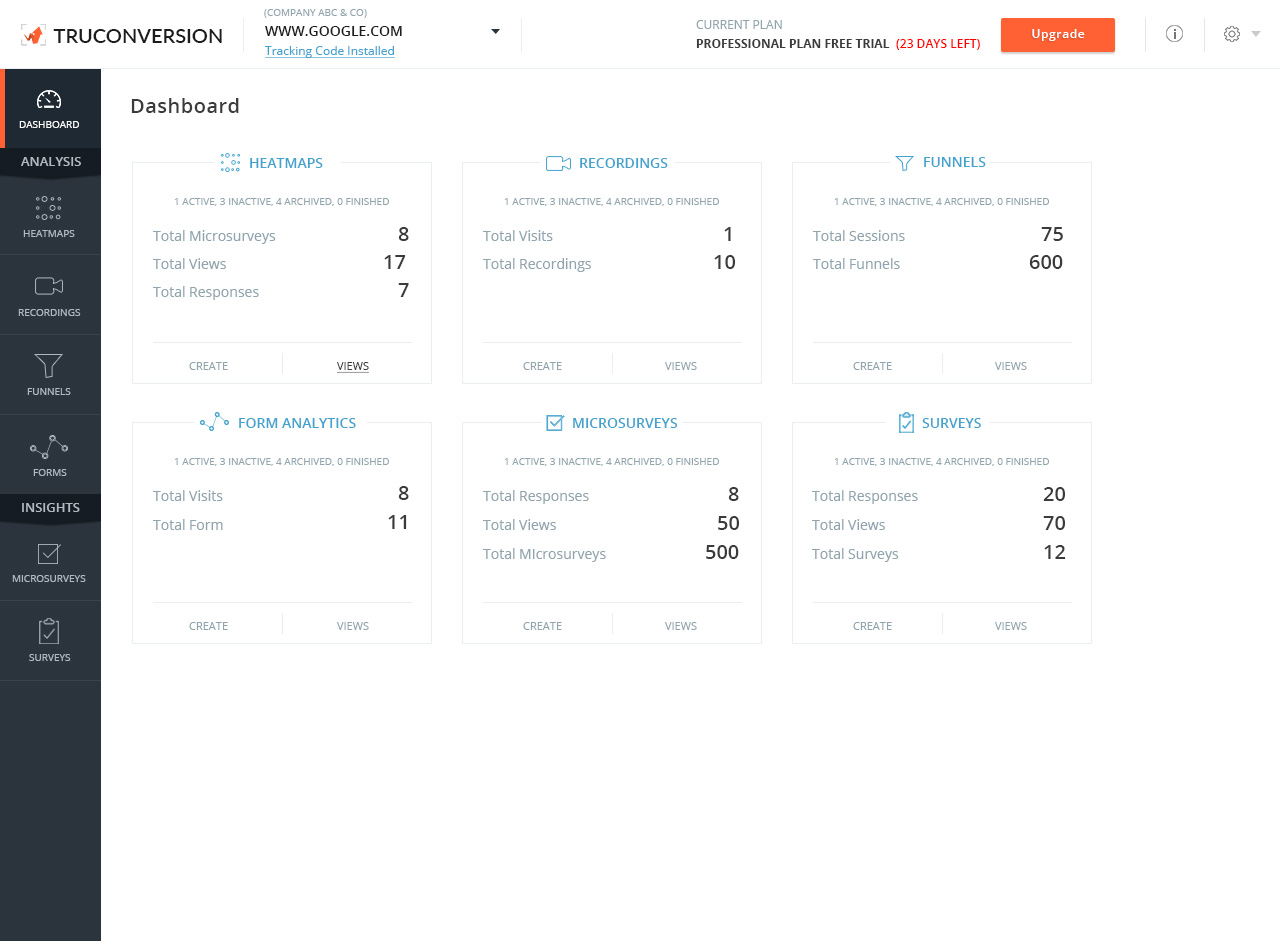Viewport: 1280px width, 941px height.
Task: Click the Recordings camera icon in sidebar
Action: pyautogui.click(x=49, y=286)
